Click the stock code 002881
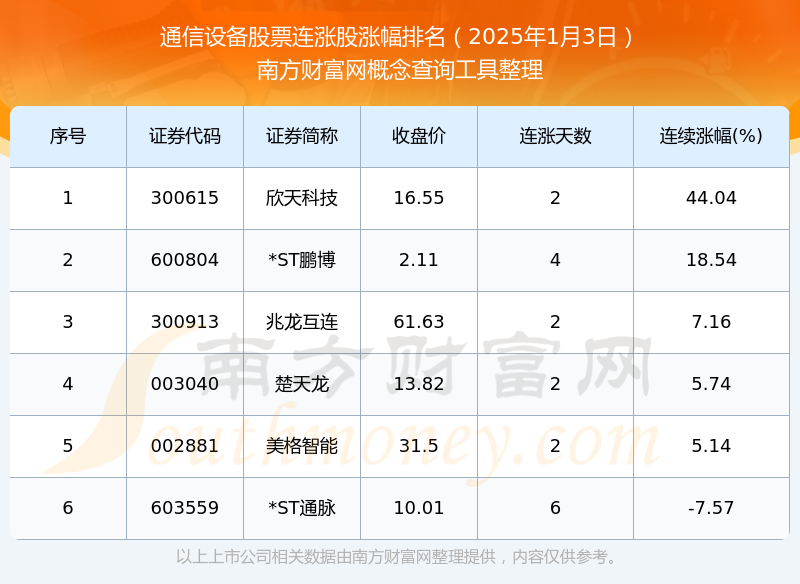This screenshot has height=584, width=800. point(185,446)
